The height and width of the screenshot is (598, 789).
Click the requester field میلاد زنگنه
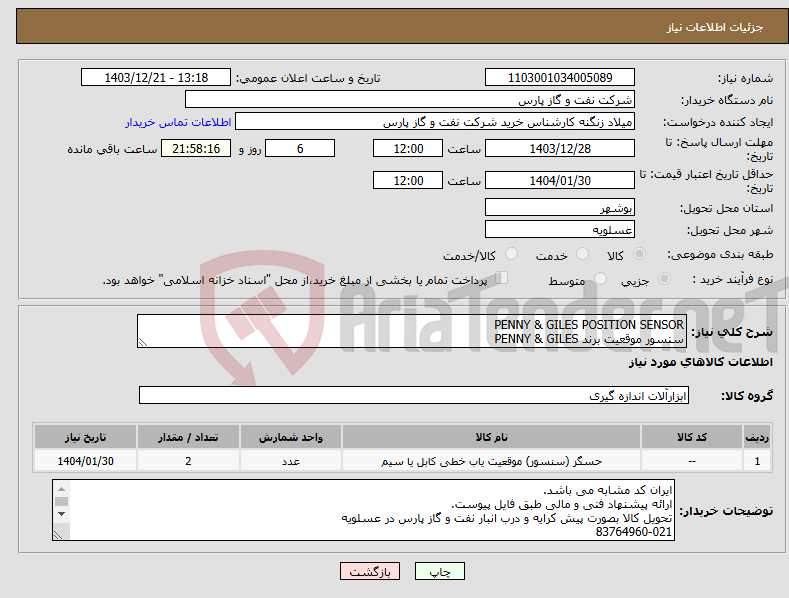click(435, 122)
